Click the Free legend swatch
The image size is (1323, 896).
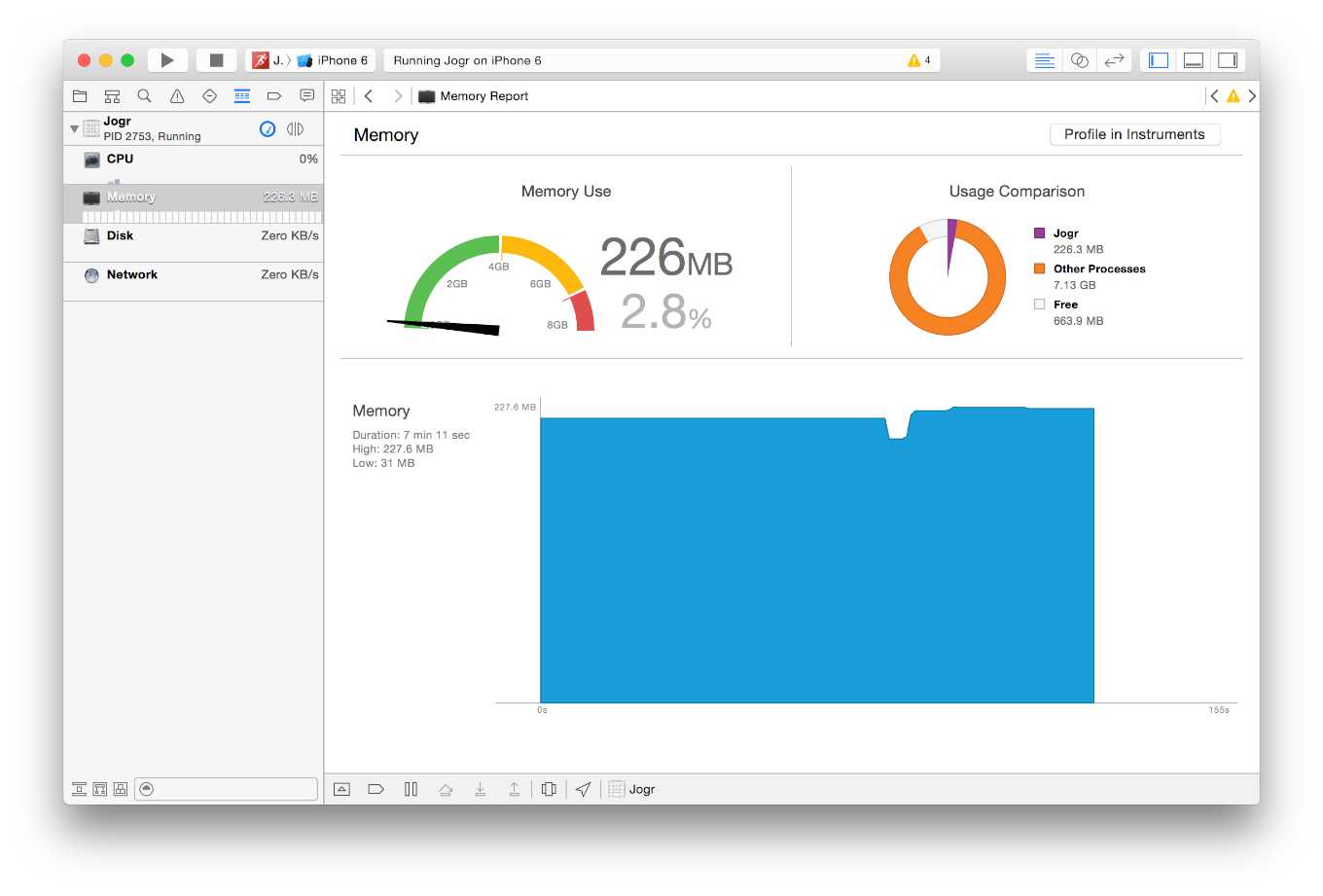pyautogui.click(x=1039, y=305)
